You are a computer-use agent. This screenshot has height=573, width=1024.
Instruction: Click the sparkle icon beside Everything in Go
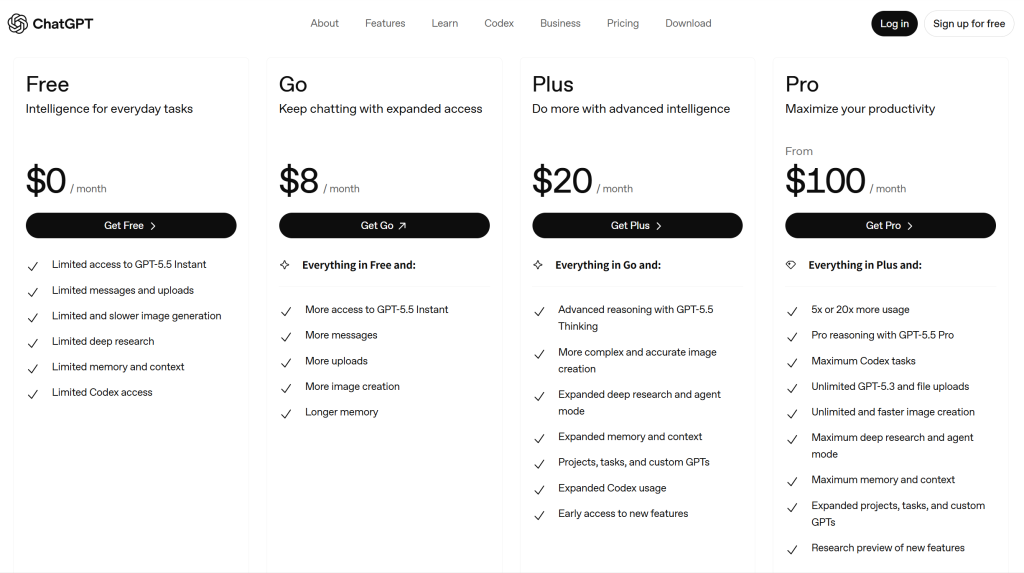(537, 265)
